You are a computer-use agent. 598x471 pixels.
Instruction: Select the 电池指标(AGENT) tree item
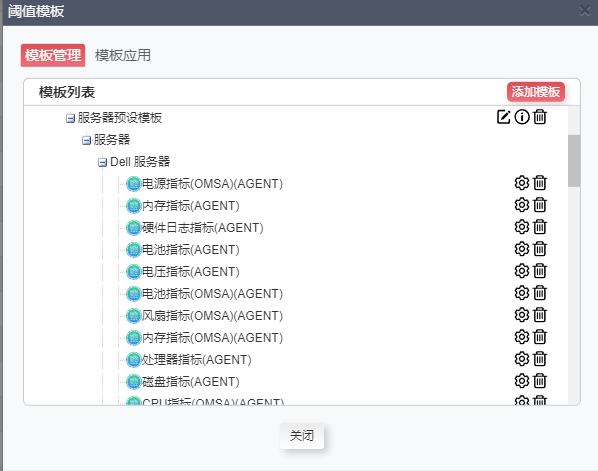[190, 250]
